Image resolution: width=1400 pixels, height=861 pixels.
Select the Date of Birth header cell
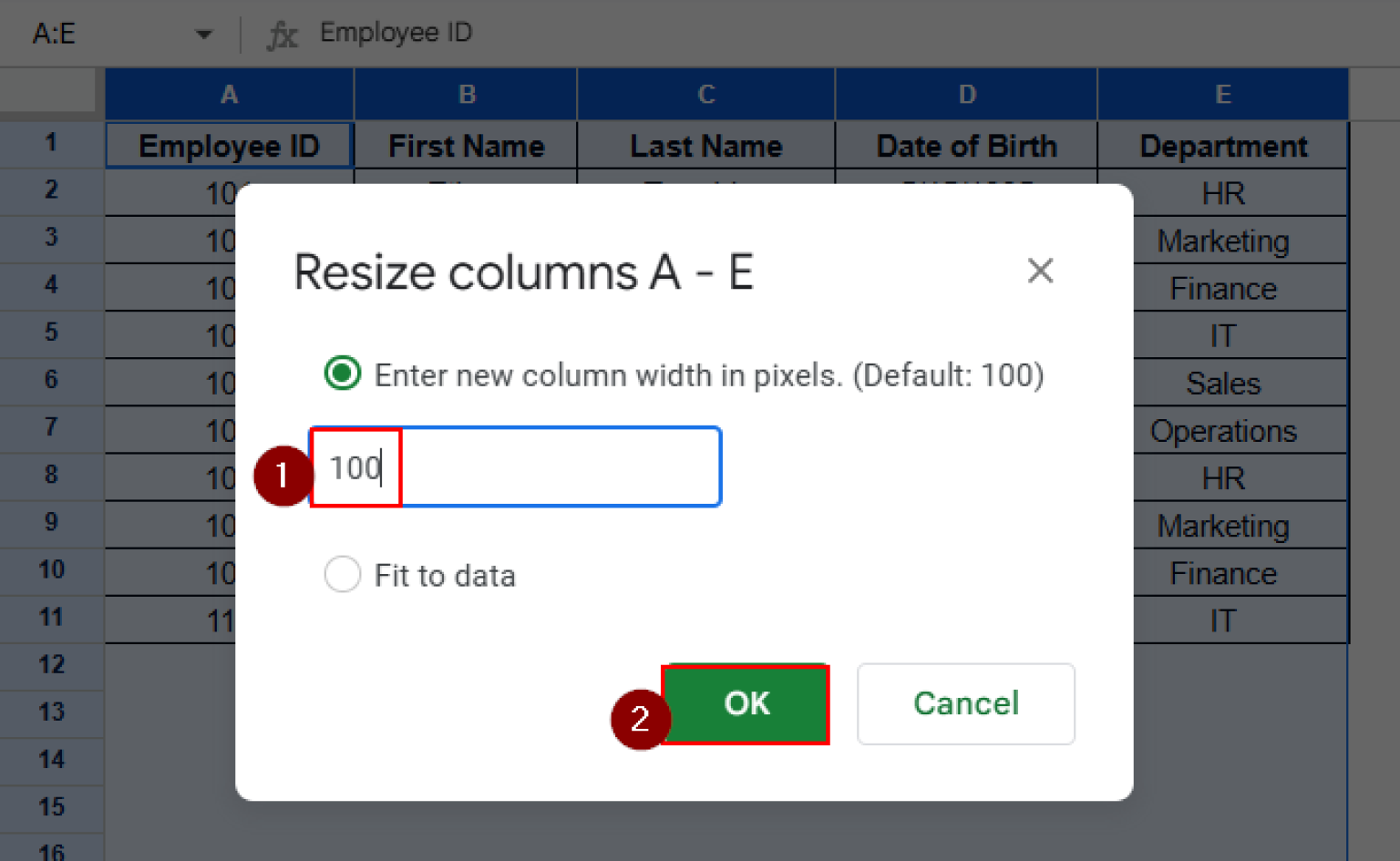point(966,145)
